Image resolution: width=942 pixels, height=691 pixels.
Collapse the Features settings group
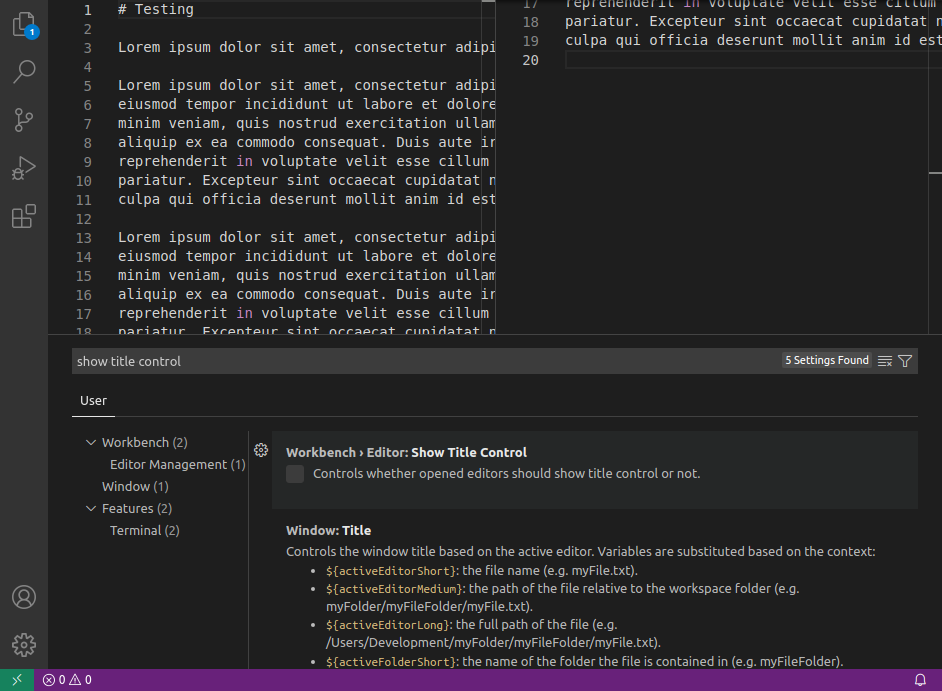click(x=91, y=508)
